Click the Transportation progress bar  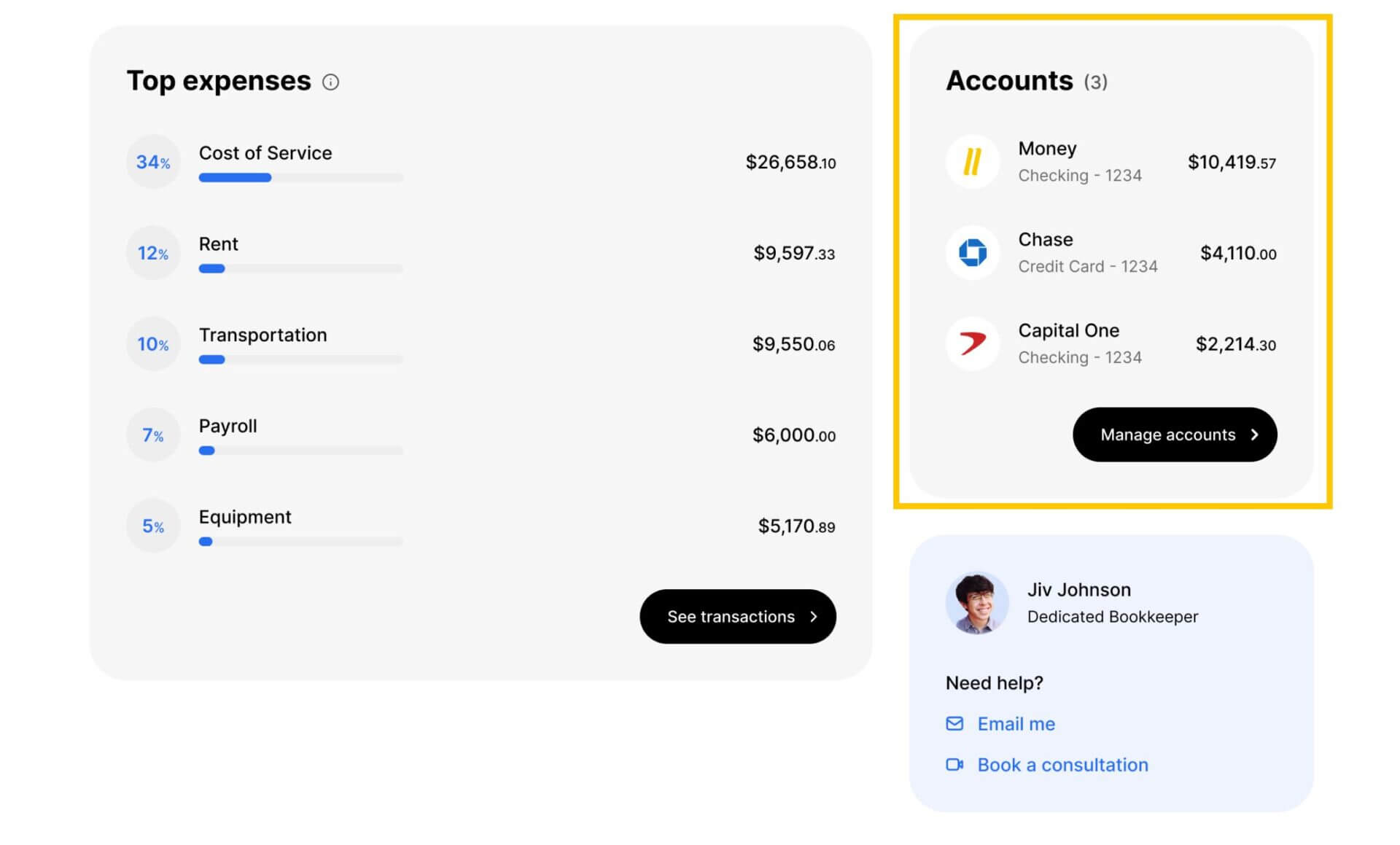300,359
